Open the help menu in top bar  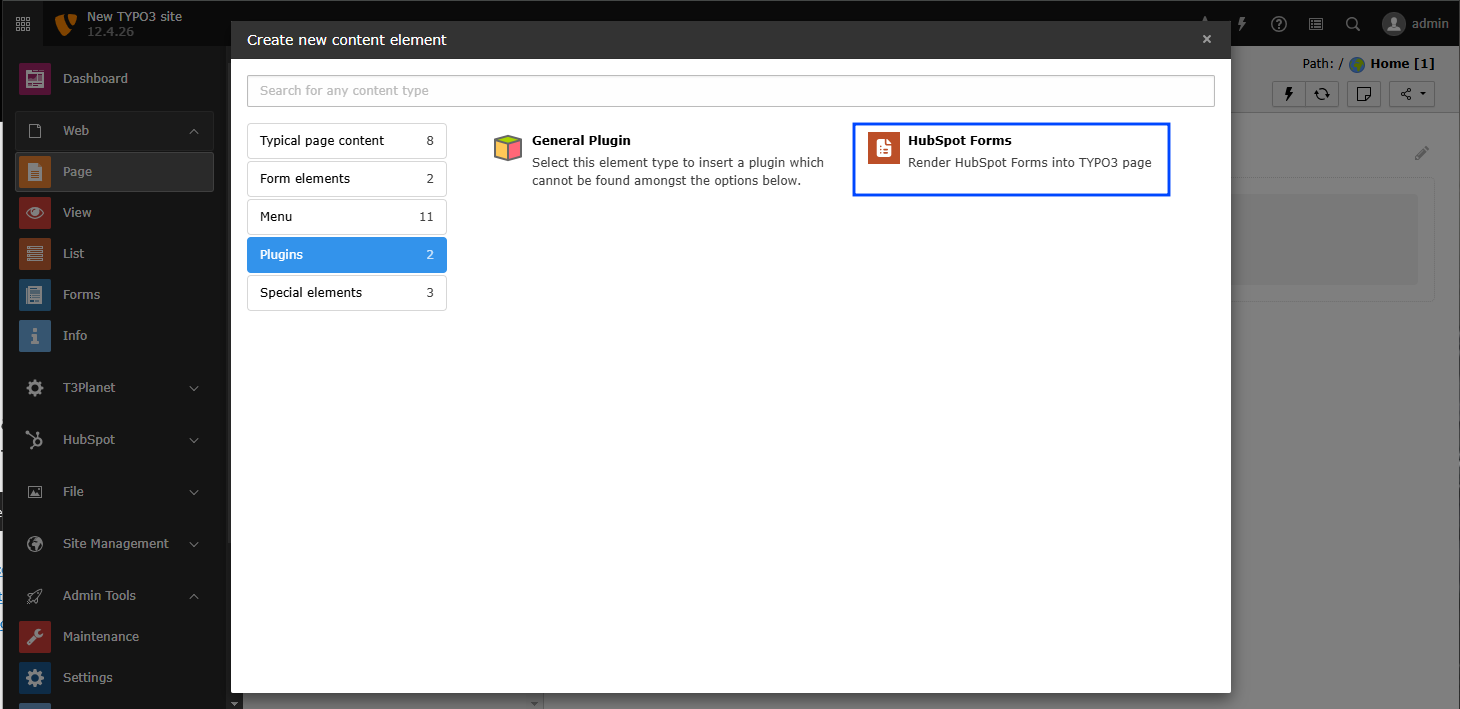click(1279, 24)
